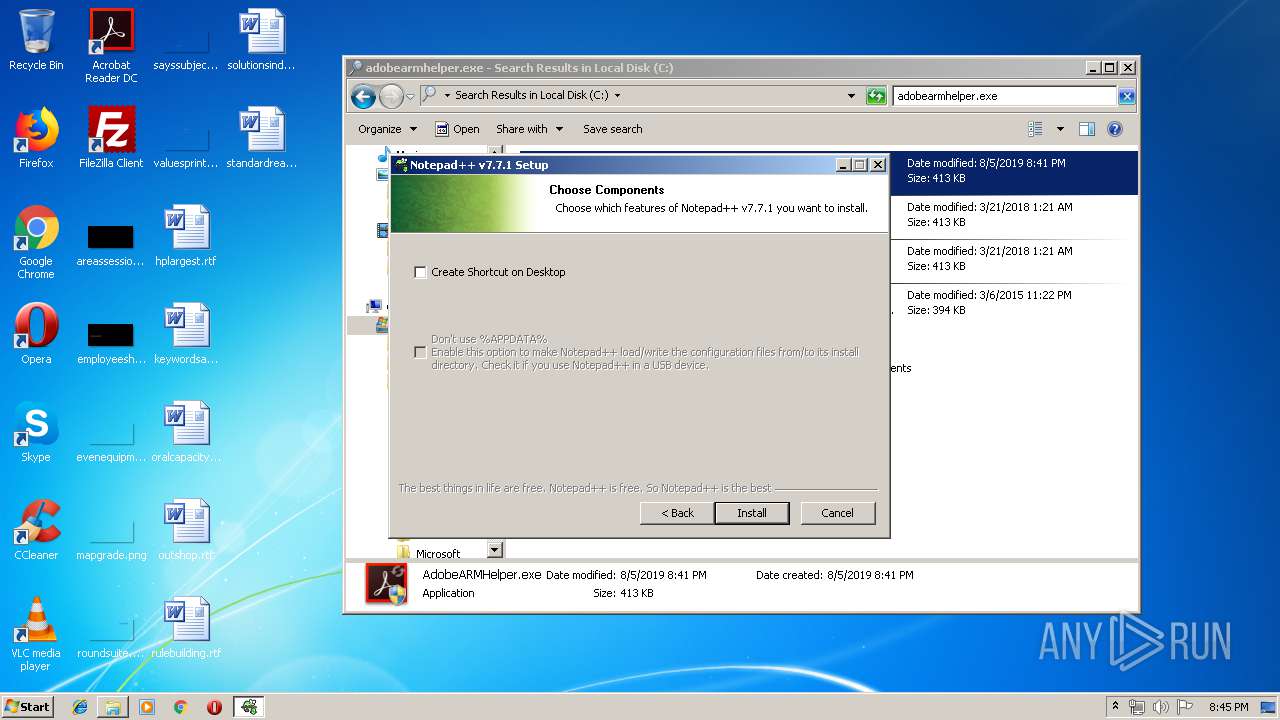Image resolution: width=1280 pixels, height=720 pixels.
Task: Expand the address bar history dropdown
Action: click(851, 96)
